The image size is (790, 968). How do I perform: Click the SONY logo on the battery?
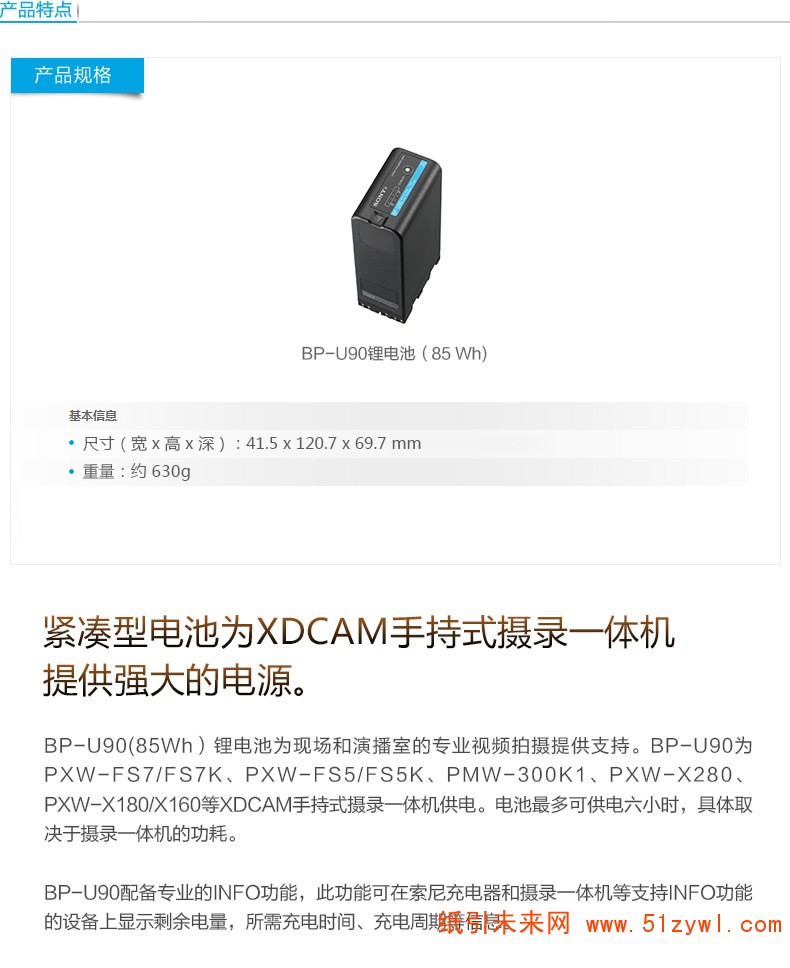379,194
